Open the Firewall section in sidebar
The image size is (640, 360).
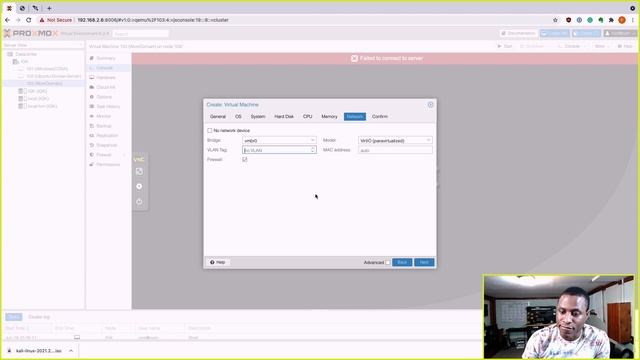[x=103, y=155]
